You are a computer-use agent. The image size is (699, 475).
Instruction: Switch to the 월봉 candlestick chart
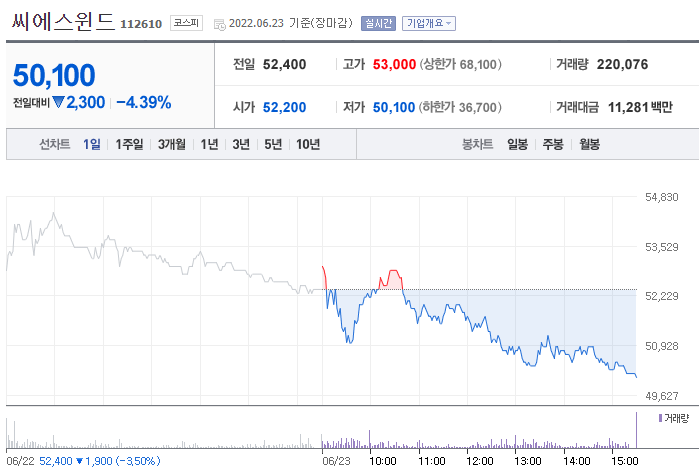point(589,144)
